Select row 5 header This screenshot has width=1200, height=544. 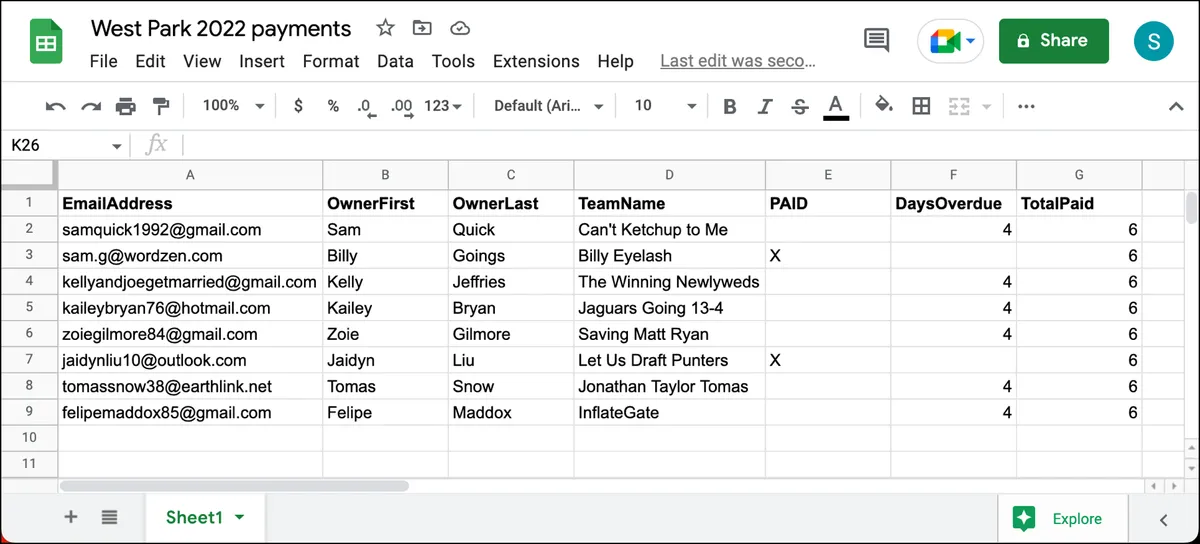[29, 308]
